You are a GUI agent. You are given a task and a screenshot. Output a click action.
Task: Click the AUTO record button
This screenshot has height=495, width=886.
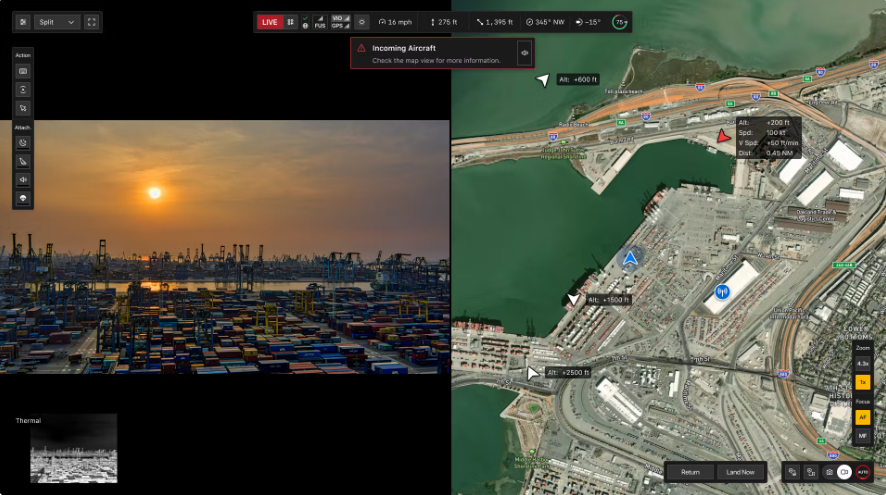(863, 472)
